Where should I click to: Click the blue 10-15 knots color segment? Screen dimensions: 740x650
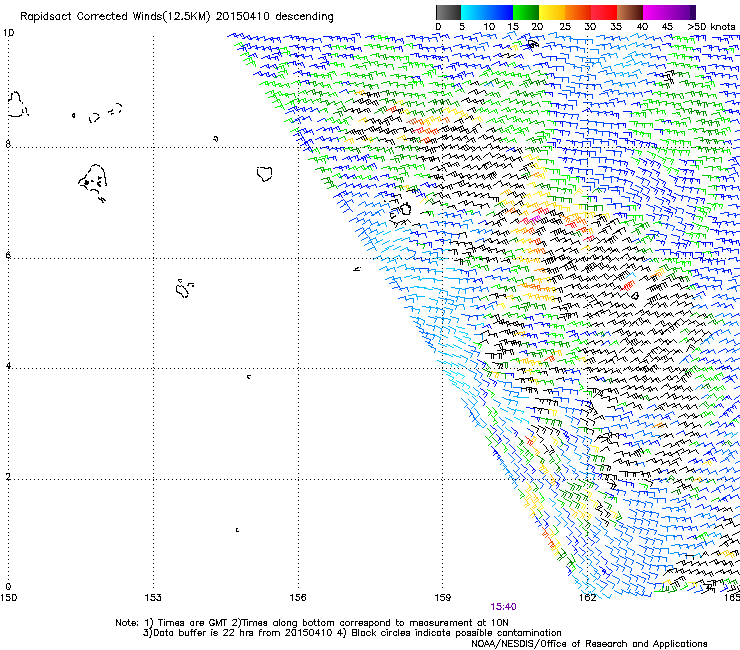click(x=500, y=12)
